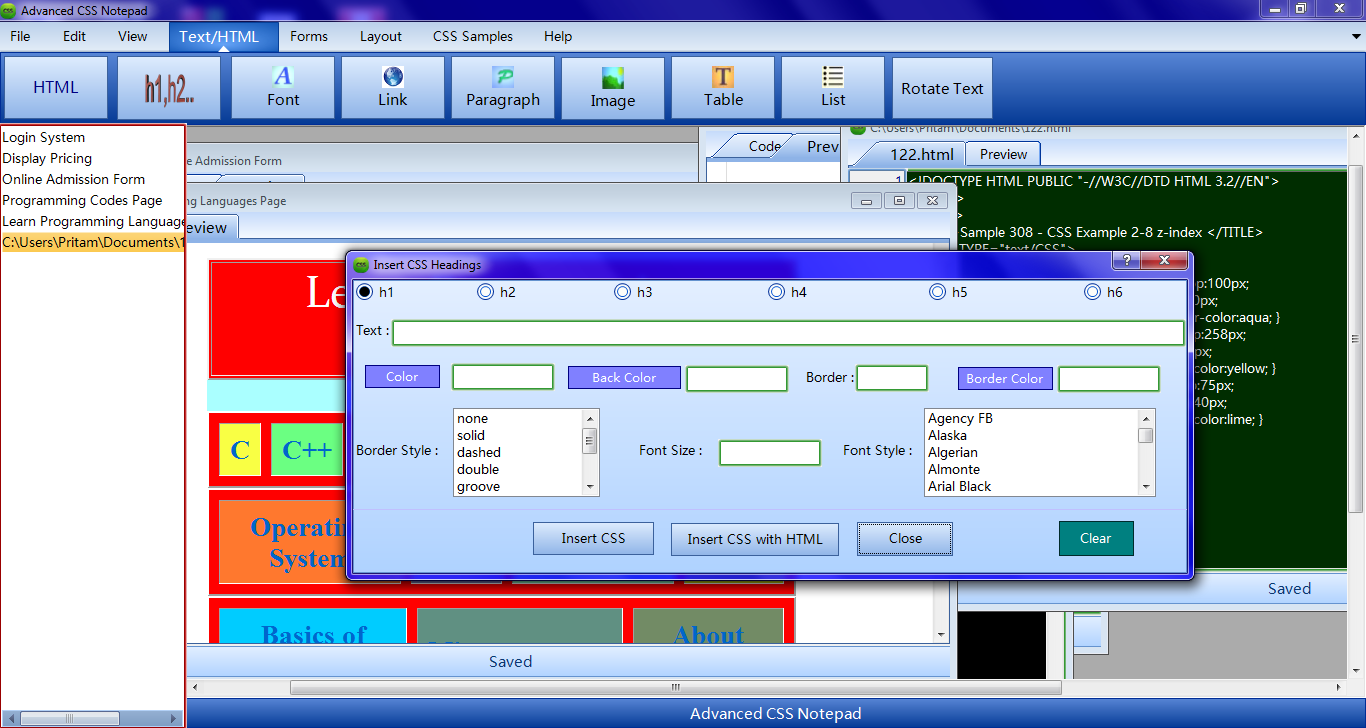Open the Color picker button
Screen dimensions: 1366x728
click(x=402, y=376)
